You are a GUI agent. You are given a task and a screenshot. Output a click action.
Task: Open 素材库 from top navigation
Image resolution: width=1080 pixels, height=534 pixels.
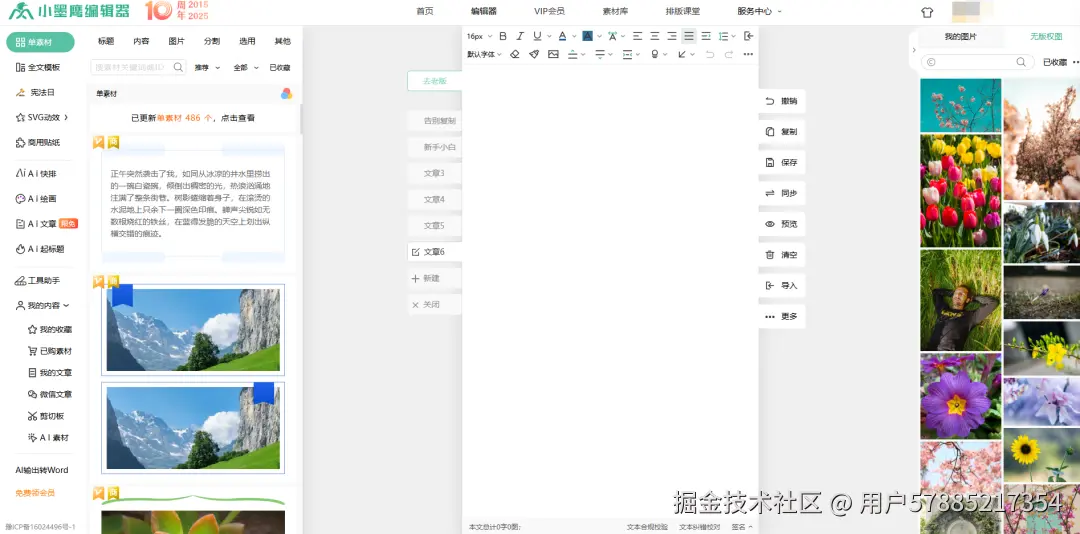click(615, 11)
